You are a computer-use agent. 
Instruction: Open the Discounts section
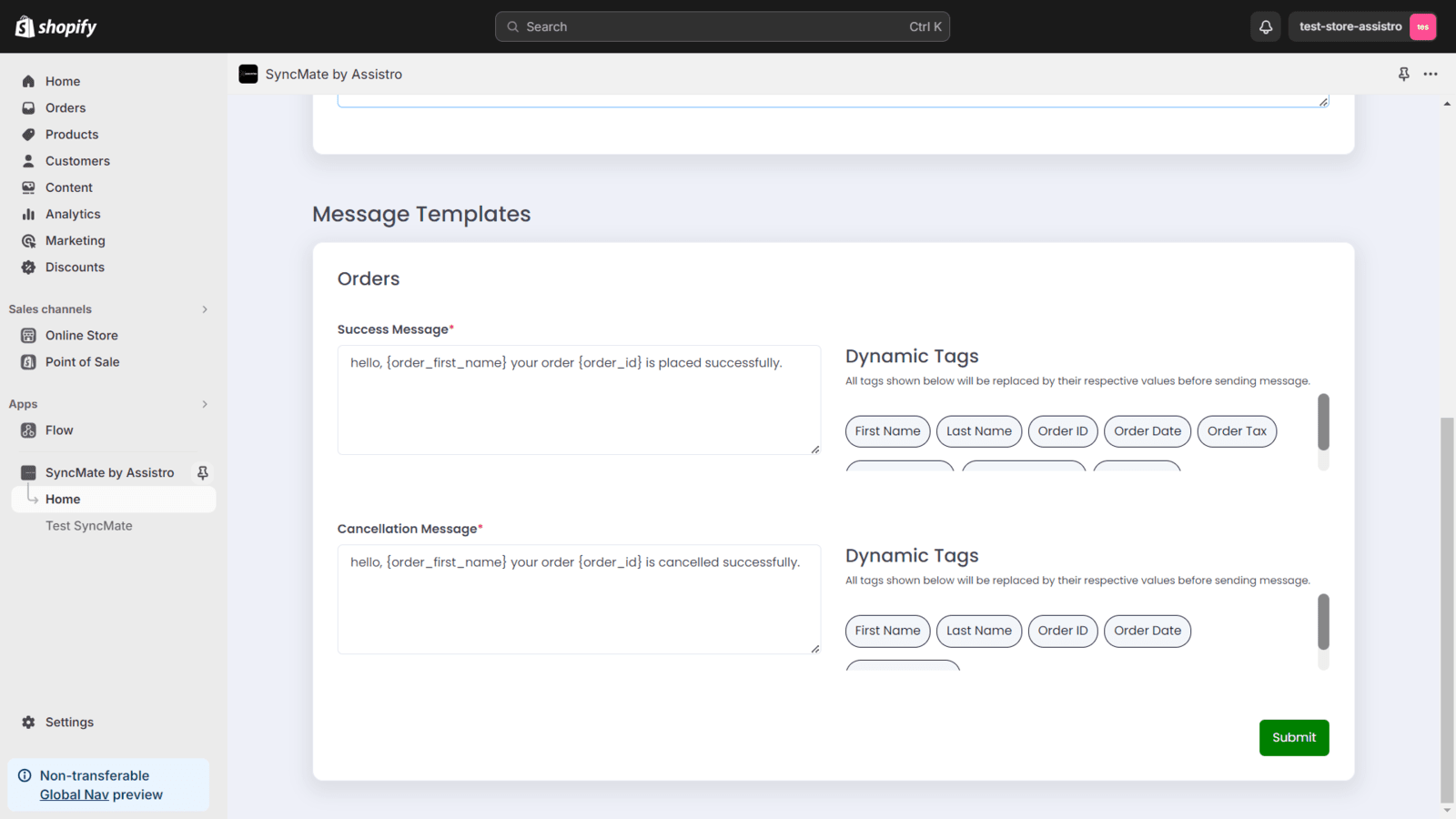tap(74, 267)
